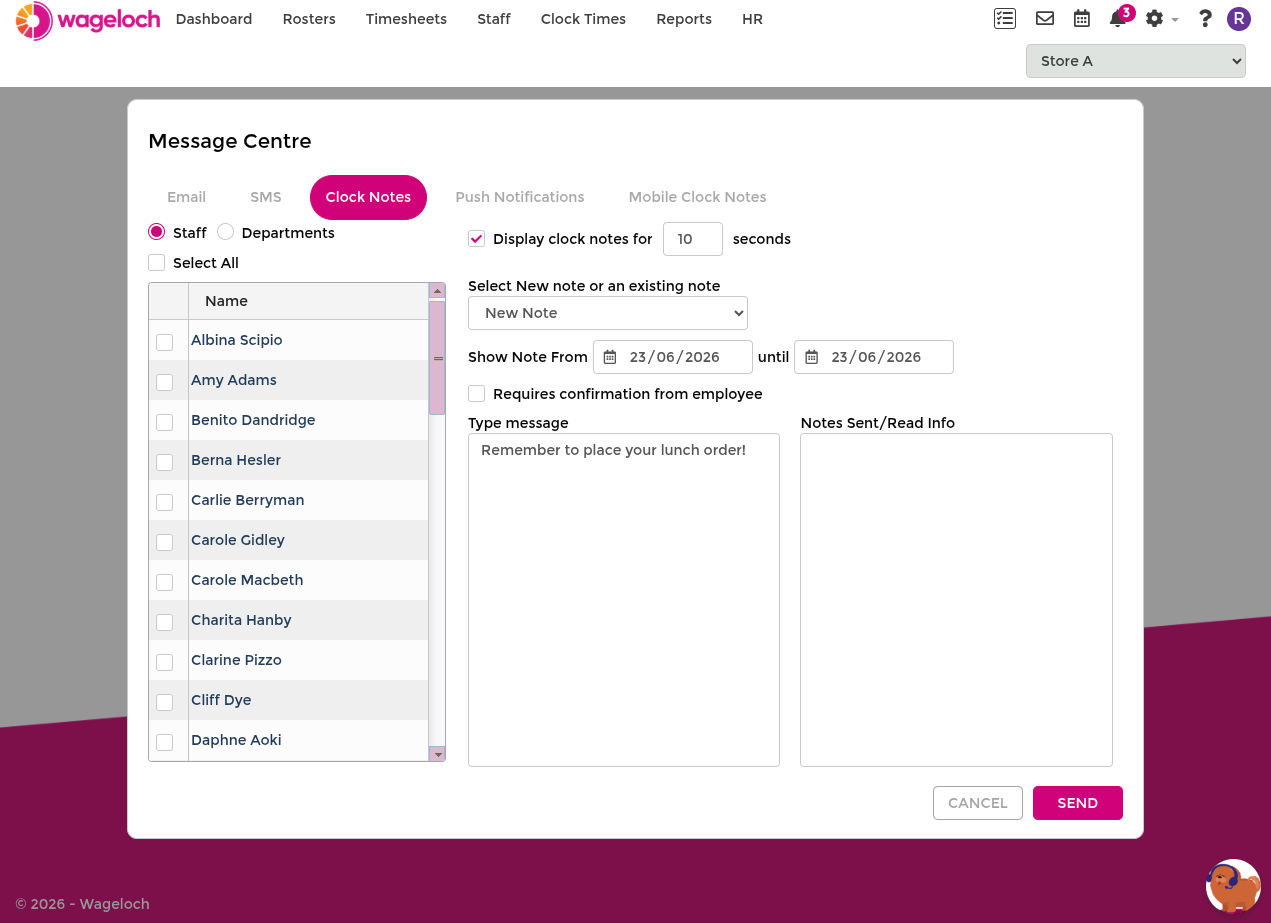Uncheck Display clock notes for checkbox

[476, 239]
